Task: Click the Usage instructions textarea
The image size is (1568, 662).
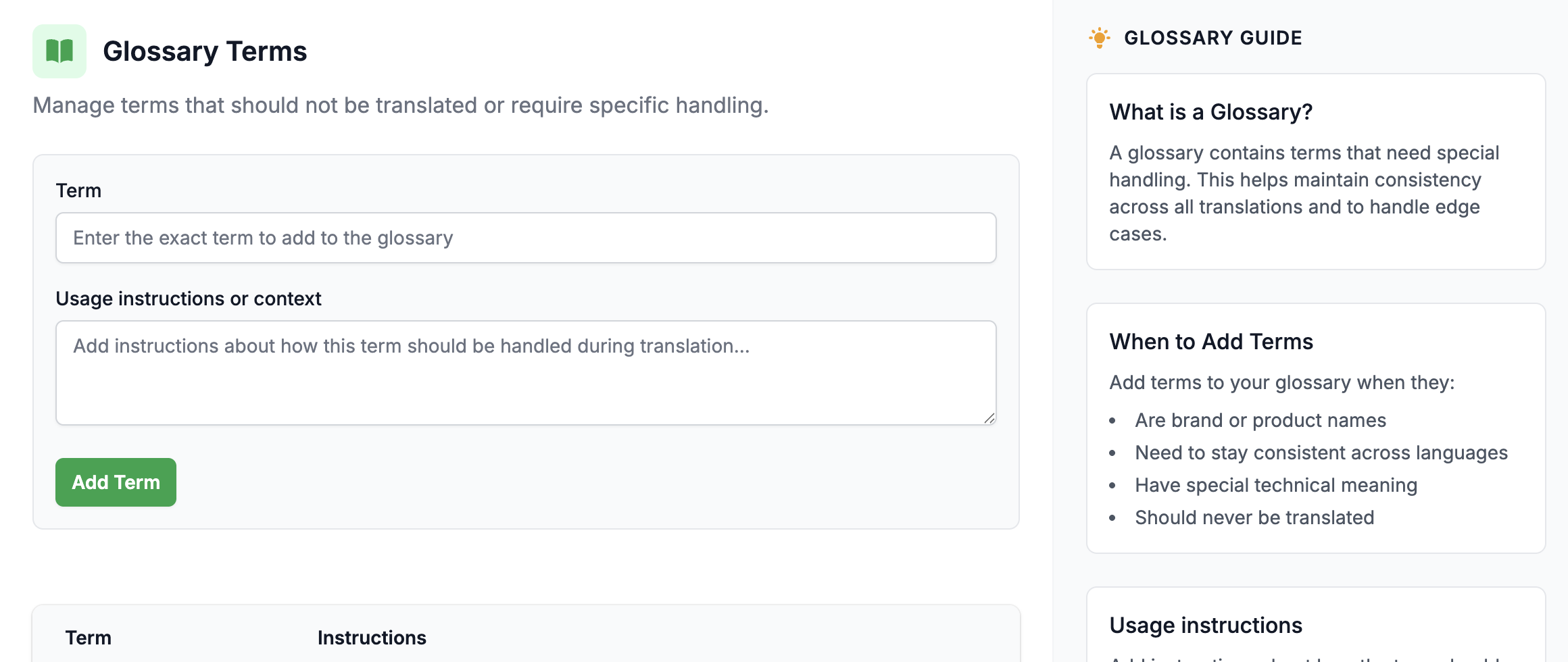Action: 525,373
